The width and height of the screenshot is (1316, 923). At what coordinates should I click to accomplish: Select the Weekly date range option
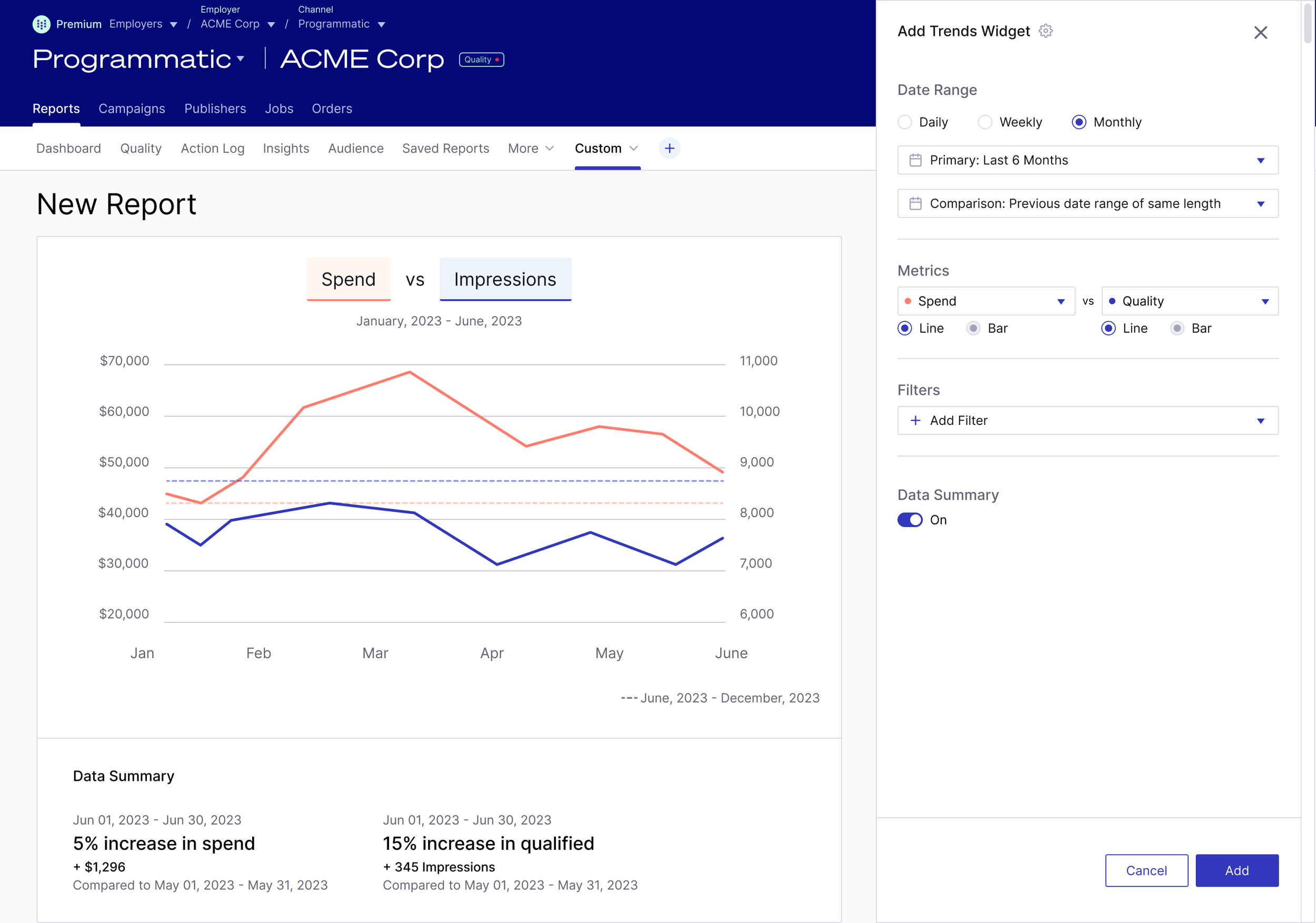pos(985,122)
